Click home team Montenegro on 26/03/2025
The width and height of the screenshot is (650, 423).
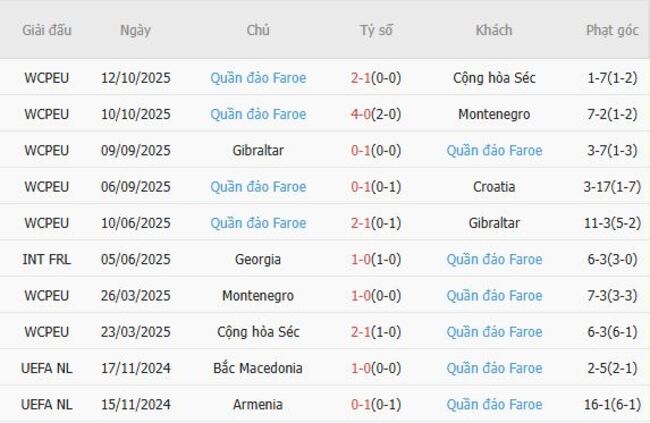click(258, 295)
